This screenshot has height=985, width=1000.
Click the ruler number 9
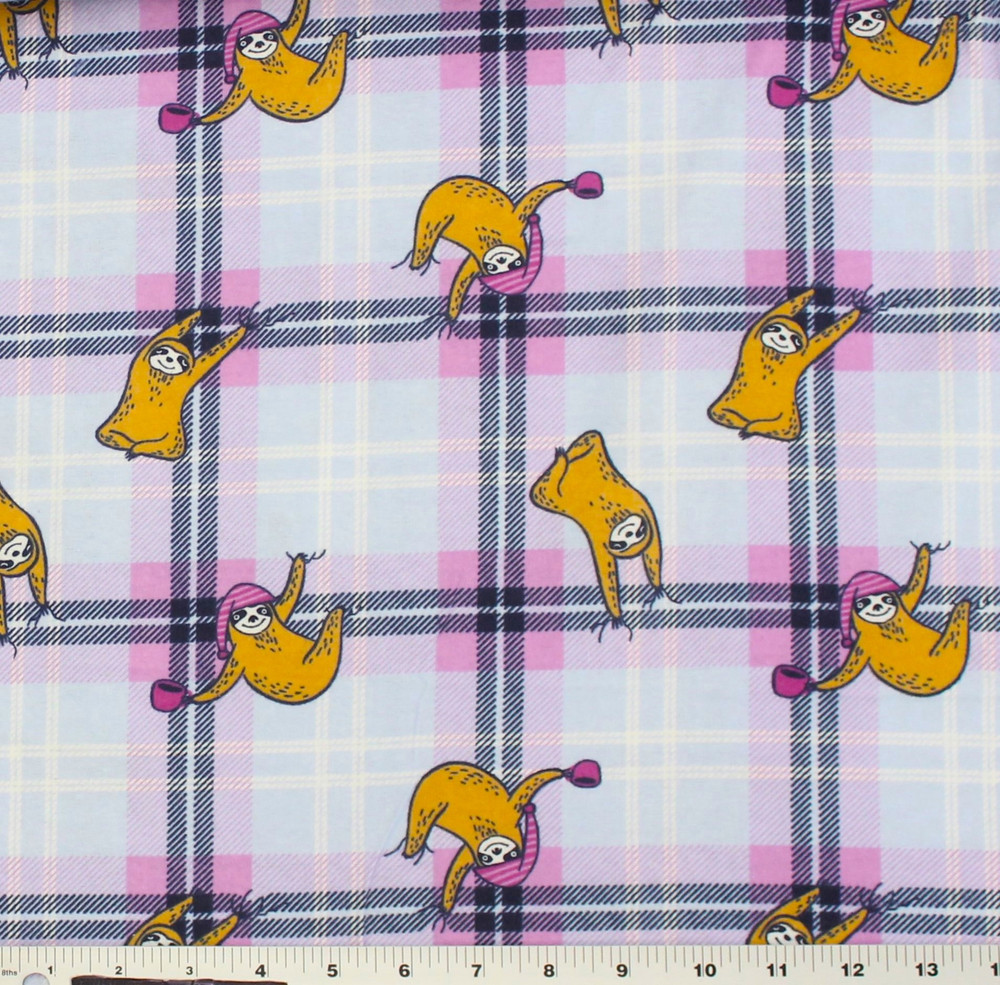pyautogui.click(x=622, y=971)
